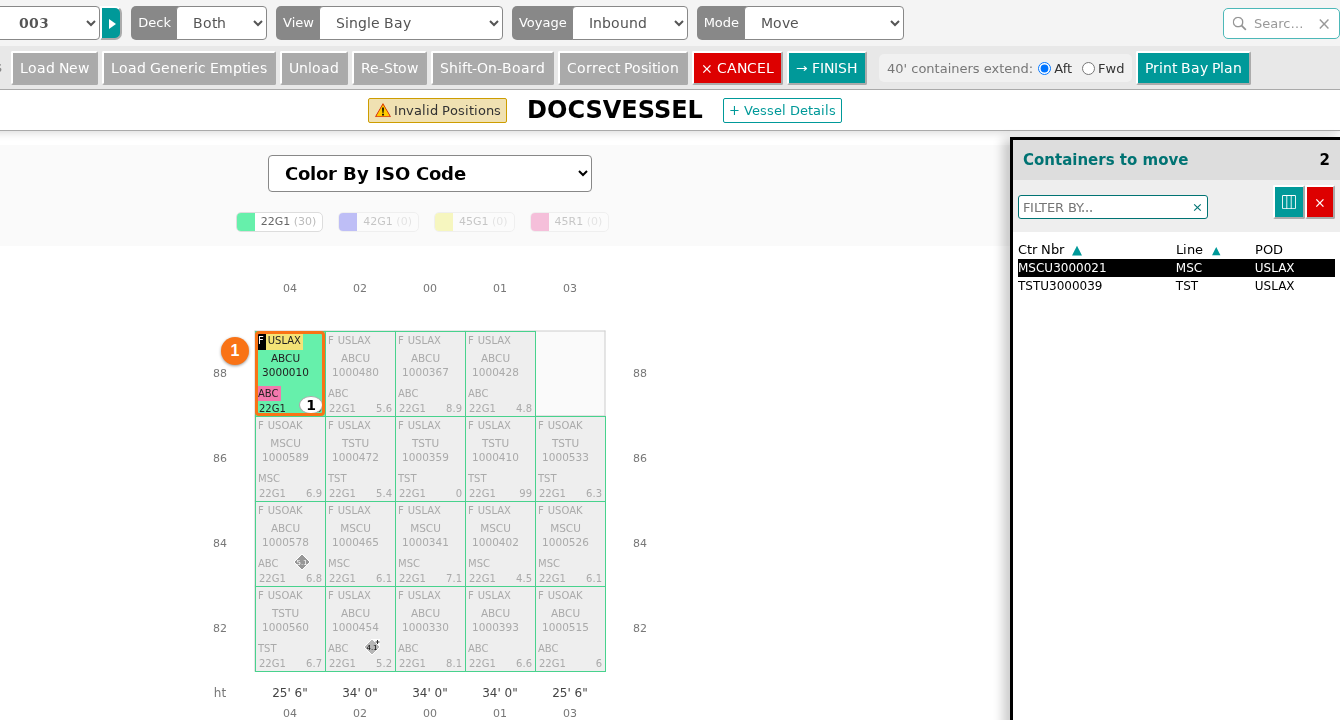Cancel the current move operation
Screen dimensions: 1340x720
tap(738, 68)
